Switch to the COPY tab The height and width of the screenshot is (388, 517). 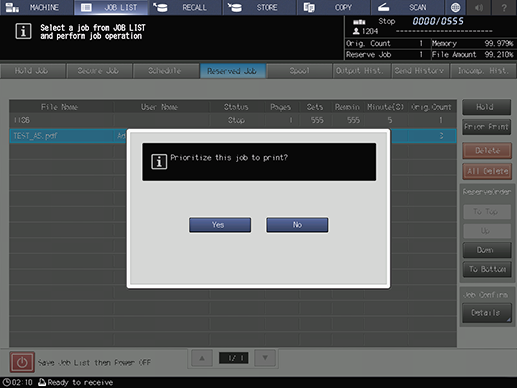click(334, 7)
